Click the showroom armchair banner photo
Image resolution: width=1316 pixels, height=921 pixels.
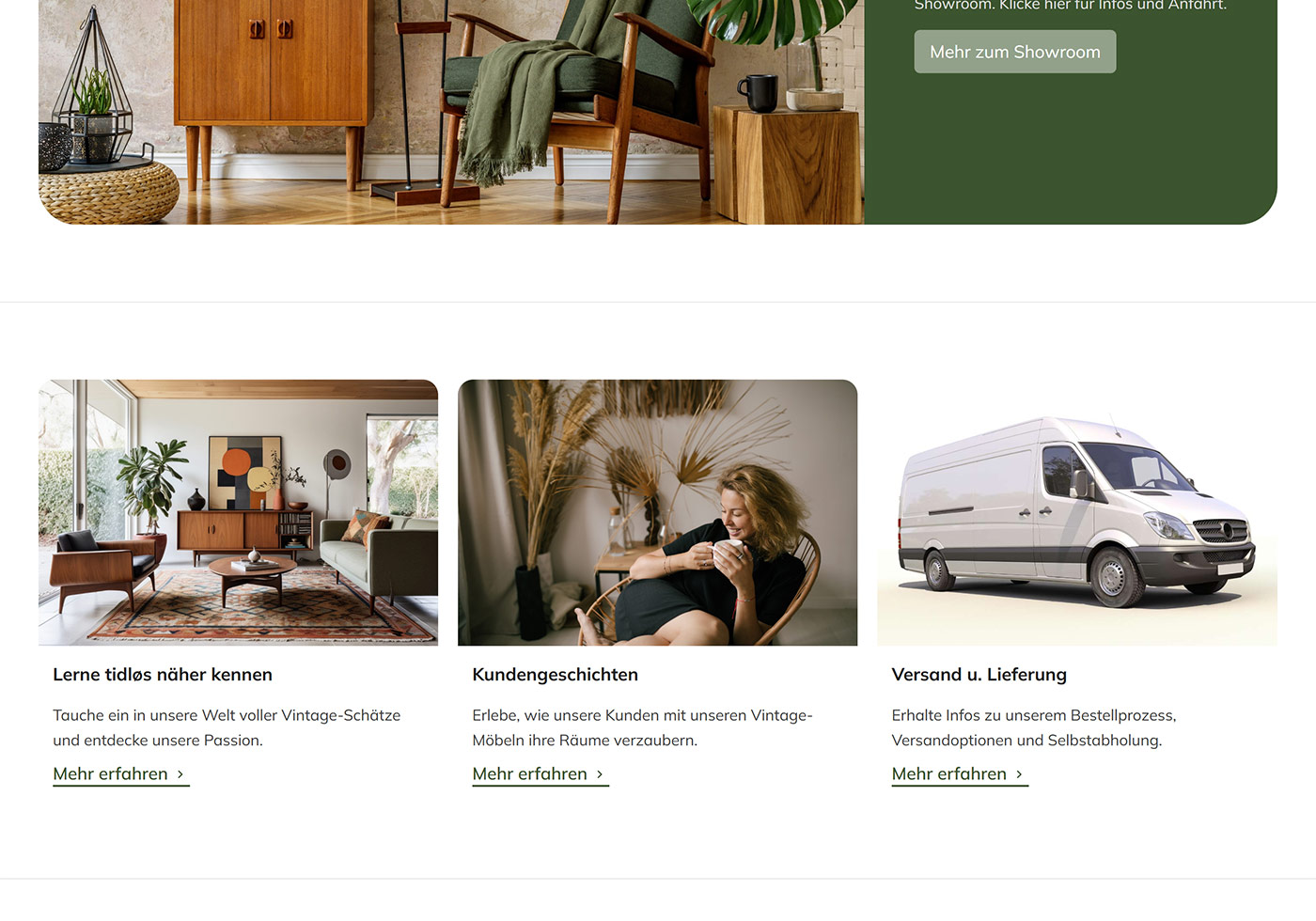tap(451, 112)
